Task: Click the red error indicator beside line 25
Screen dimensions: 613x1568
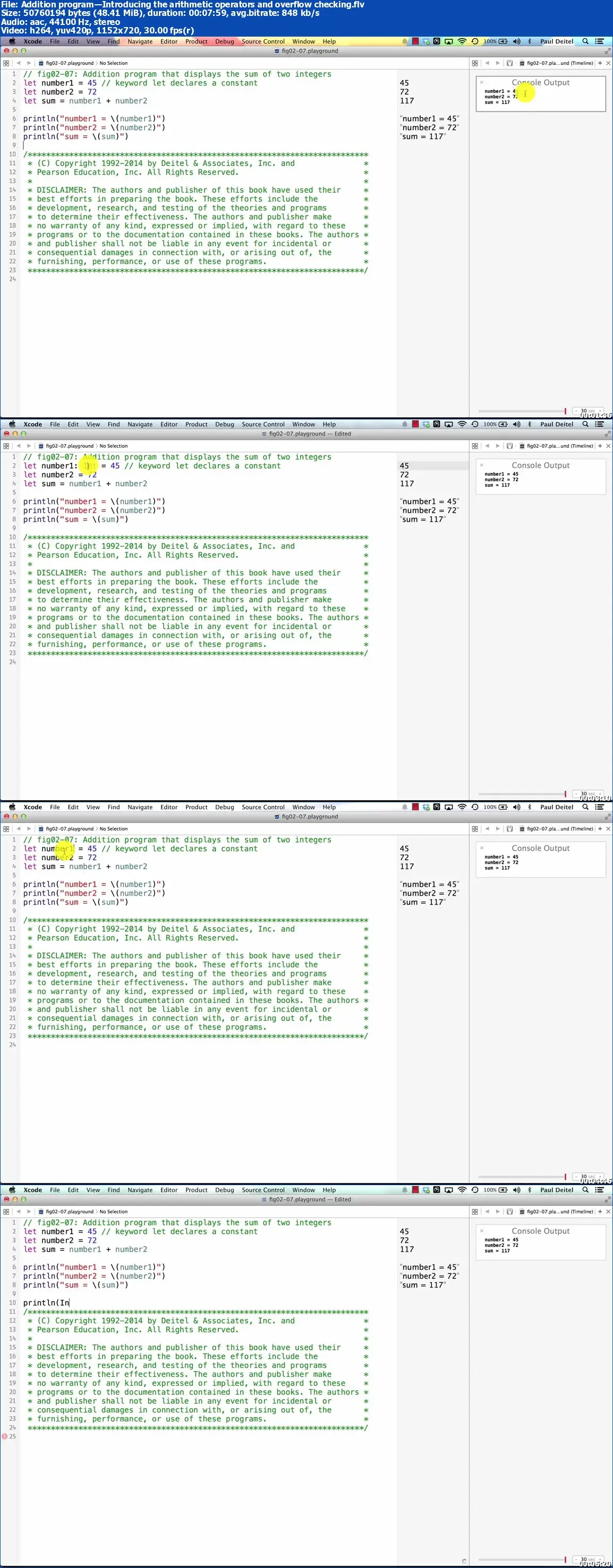Action: 5,1436
